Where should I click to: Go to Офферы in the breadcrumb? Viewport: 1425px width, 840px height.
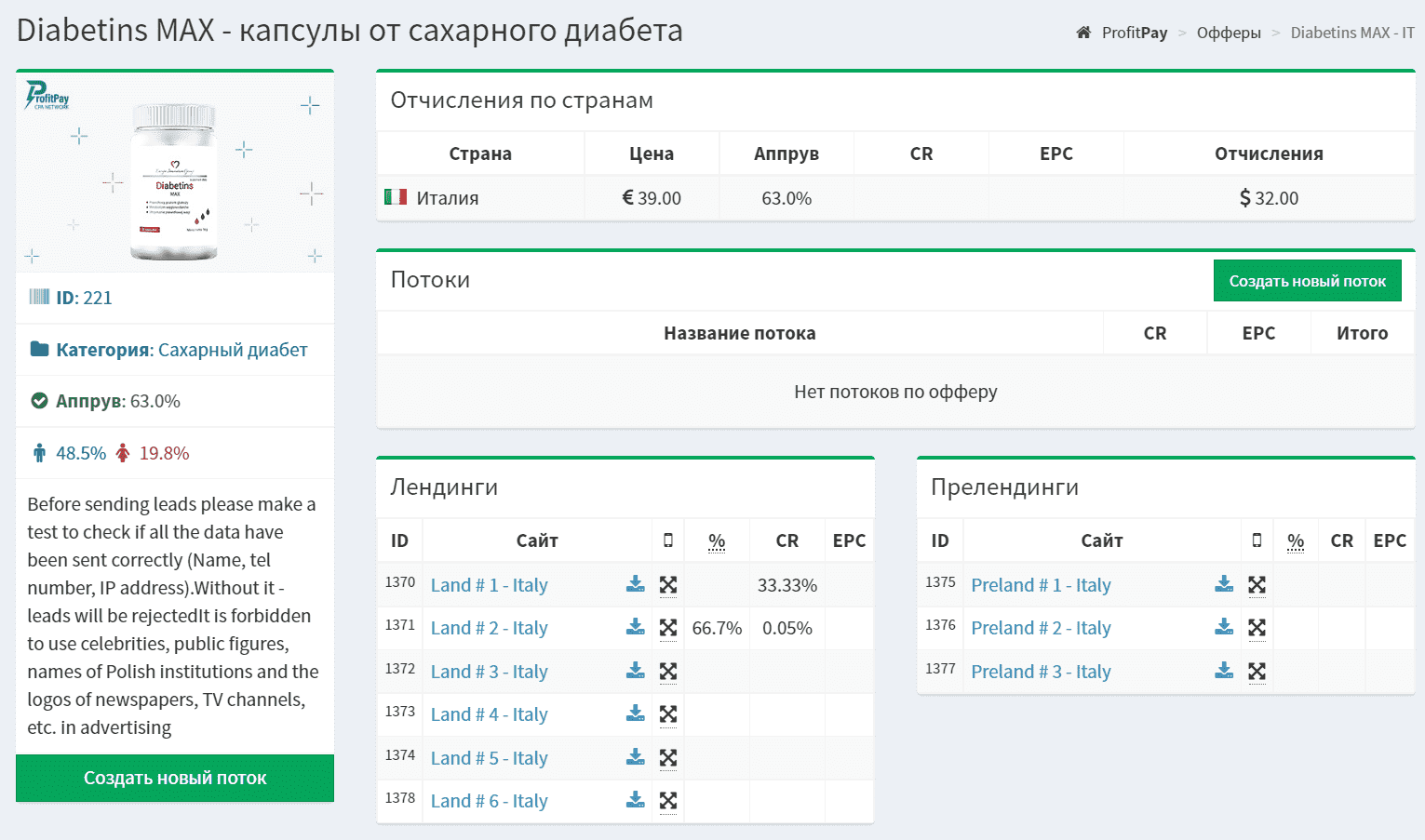[1229, 33]
